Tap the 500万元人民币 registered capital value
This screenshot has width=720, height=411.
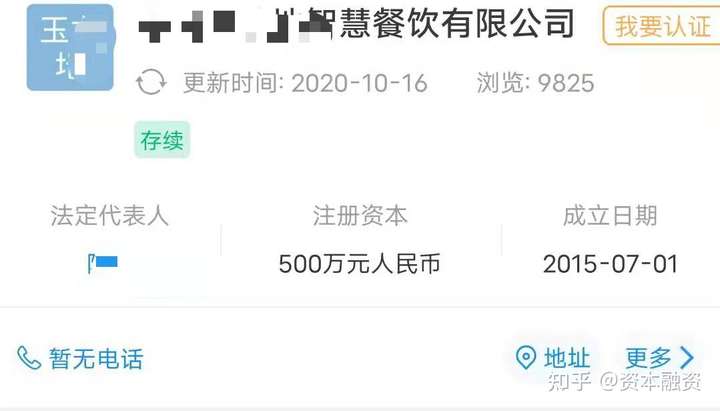pyautogui.click(x=360, y=264)
